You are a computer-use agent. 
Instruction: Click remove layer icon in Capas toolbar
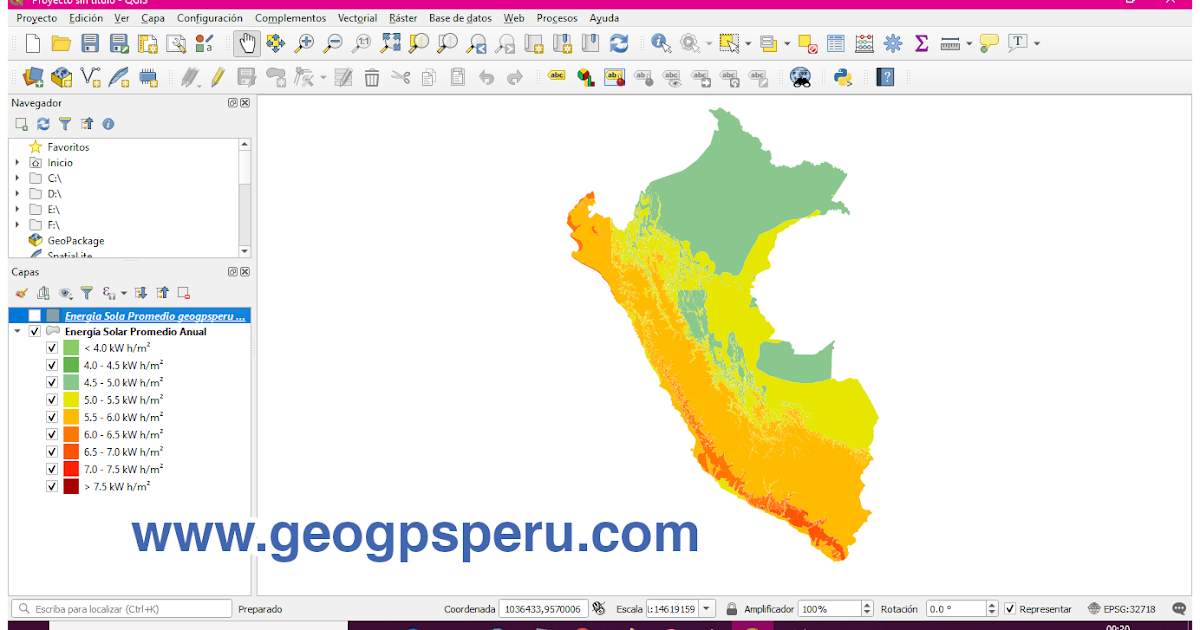(184, 293)
